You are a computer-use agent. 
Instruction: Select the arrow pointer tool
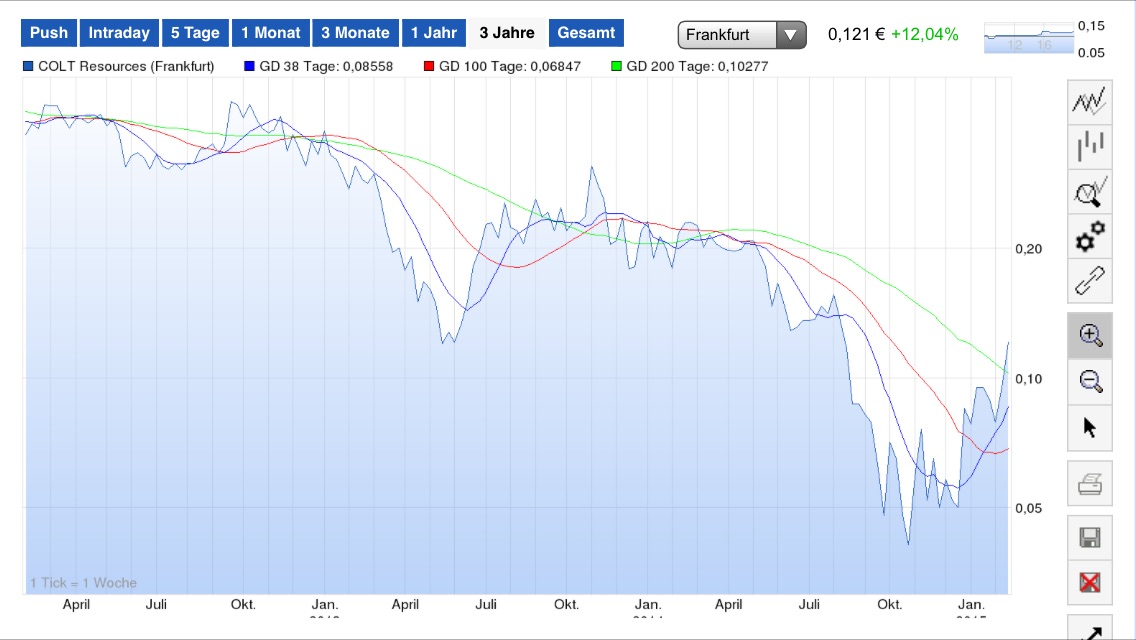tap(1090, 428)
